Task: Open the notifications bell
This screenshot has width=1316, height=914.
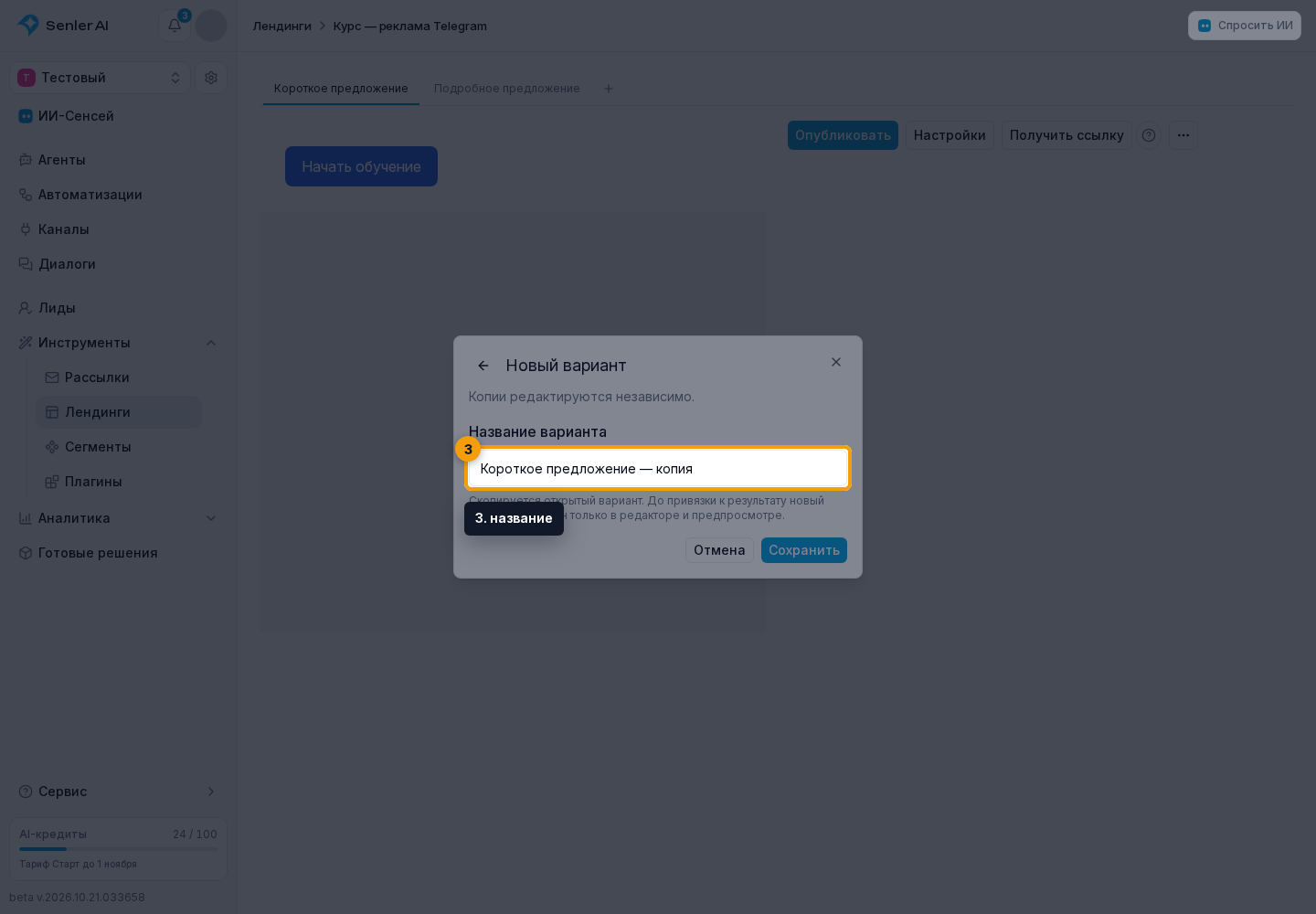Action: pos(175,26)
